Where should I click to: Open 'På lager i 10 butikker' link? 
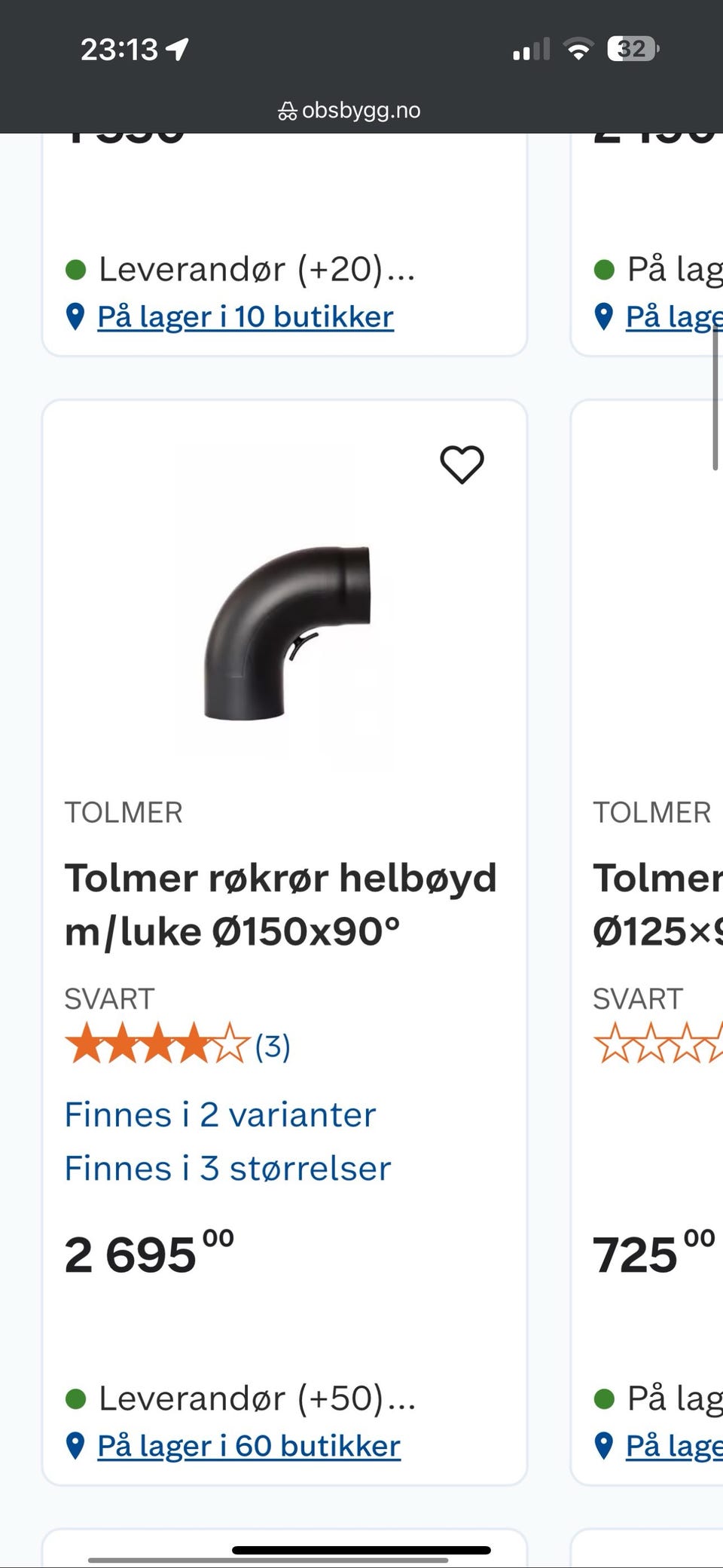[245, 316]
